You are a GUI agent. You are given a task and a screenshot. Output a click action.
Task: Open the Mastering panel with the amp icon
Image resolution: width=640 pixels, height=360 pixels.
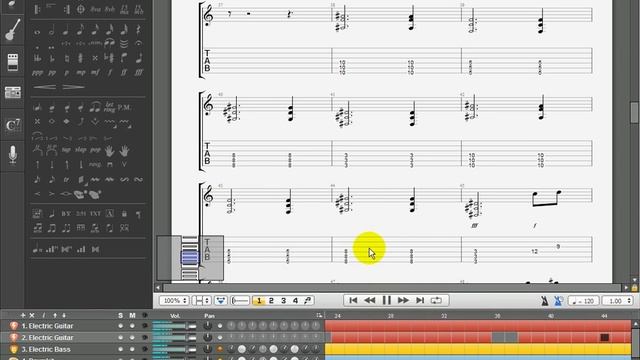coord(13,93)
